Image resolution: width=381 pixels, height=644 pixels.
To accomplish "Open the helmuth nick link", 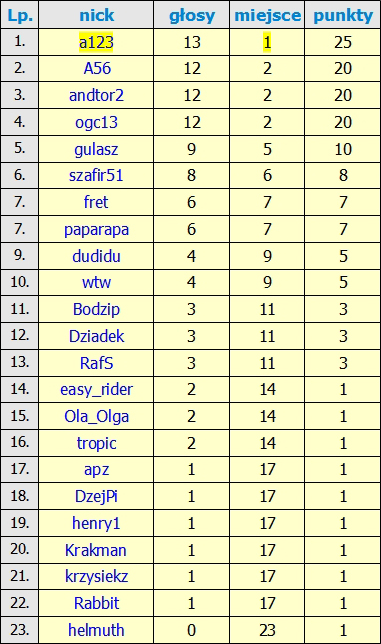I will (96, 630).
